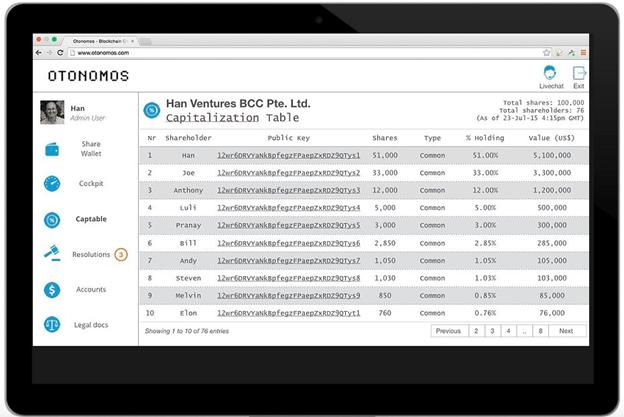Open Andy's public key link
Image resolution: width=624 pixels, height=417 pixels.
pos(289,261)
